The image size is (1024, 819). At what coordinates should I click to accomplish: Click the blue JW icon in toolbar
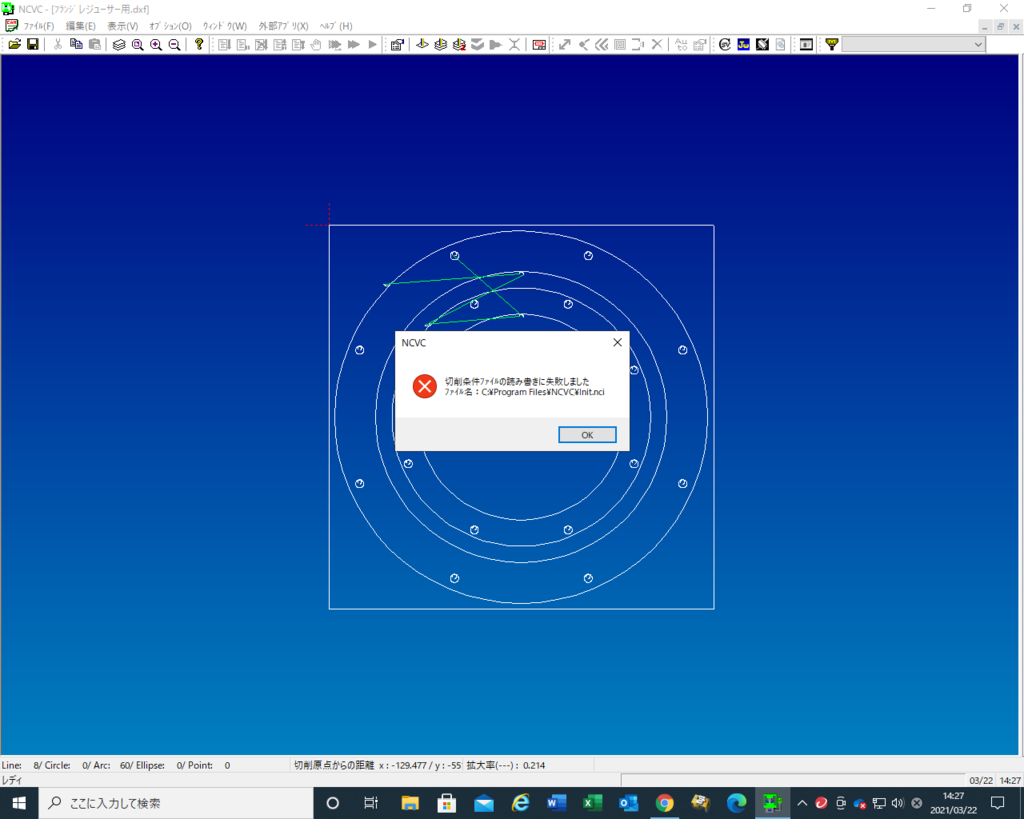(744, 45)
